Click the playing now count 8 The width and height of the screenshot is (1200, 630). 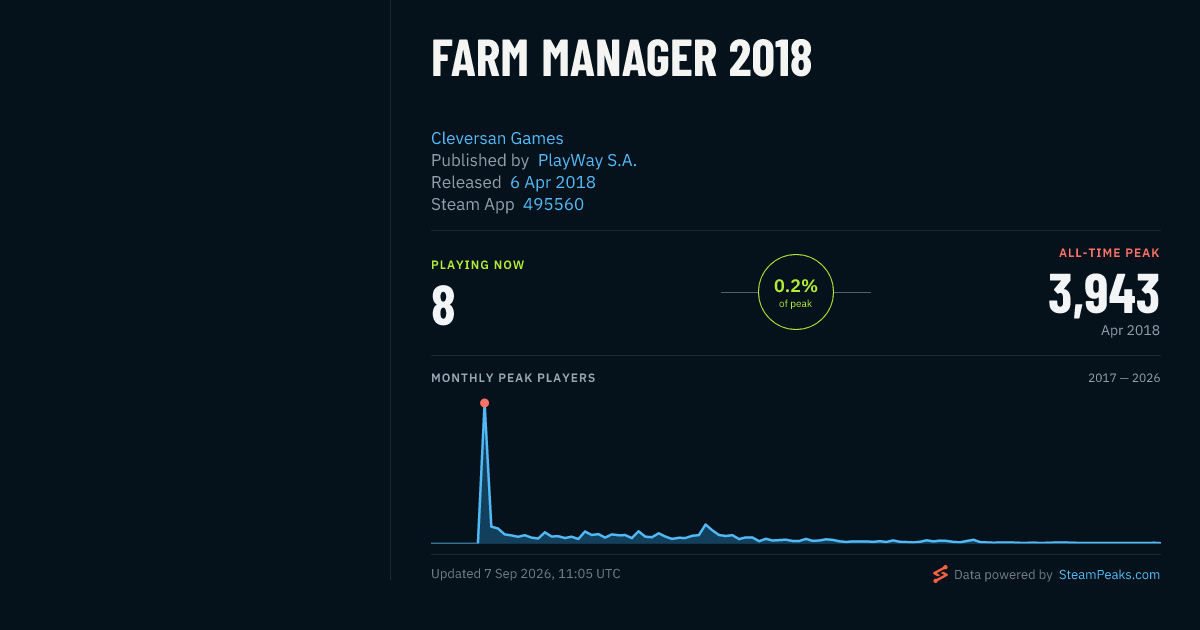[443, 307]
